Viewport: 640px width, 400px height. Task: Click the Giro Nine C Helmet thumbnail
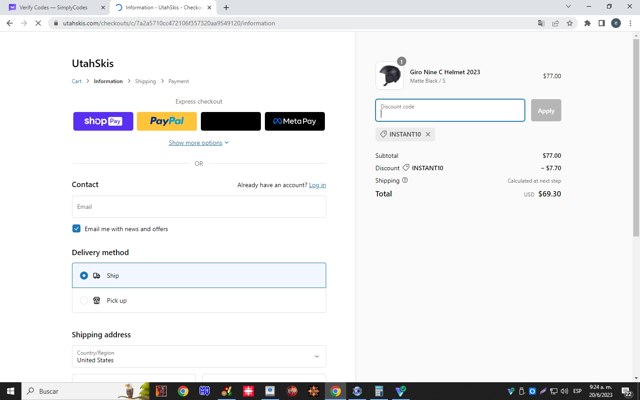coord(389,75)
